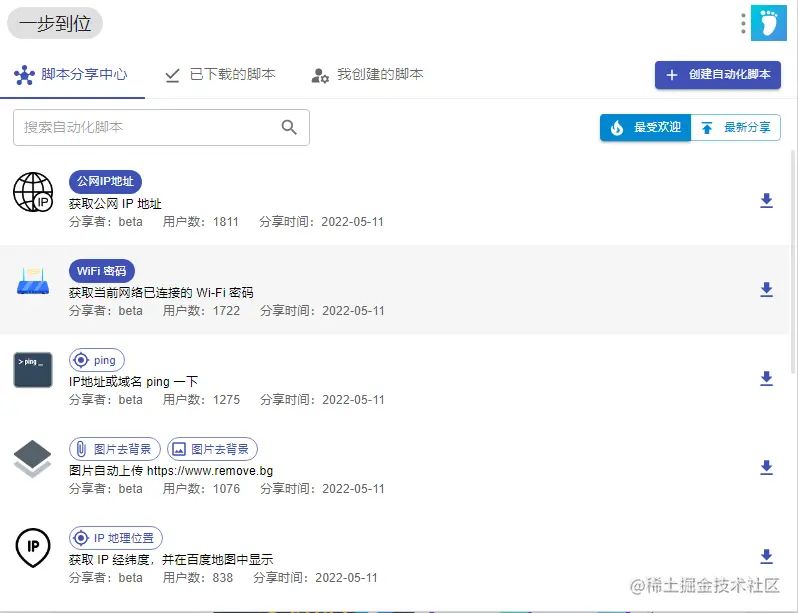Select the text 获取公网 IP 地址
This screenshot has width=798, height=613.
point(115,204)
